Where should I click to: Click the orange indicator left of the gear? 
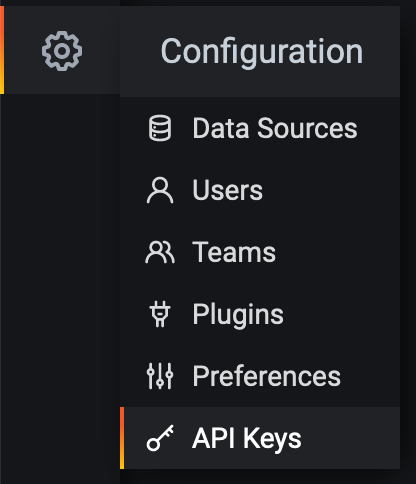pos(2,50)
